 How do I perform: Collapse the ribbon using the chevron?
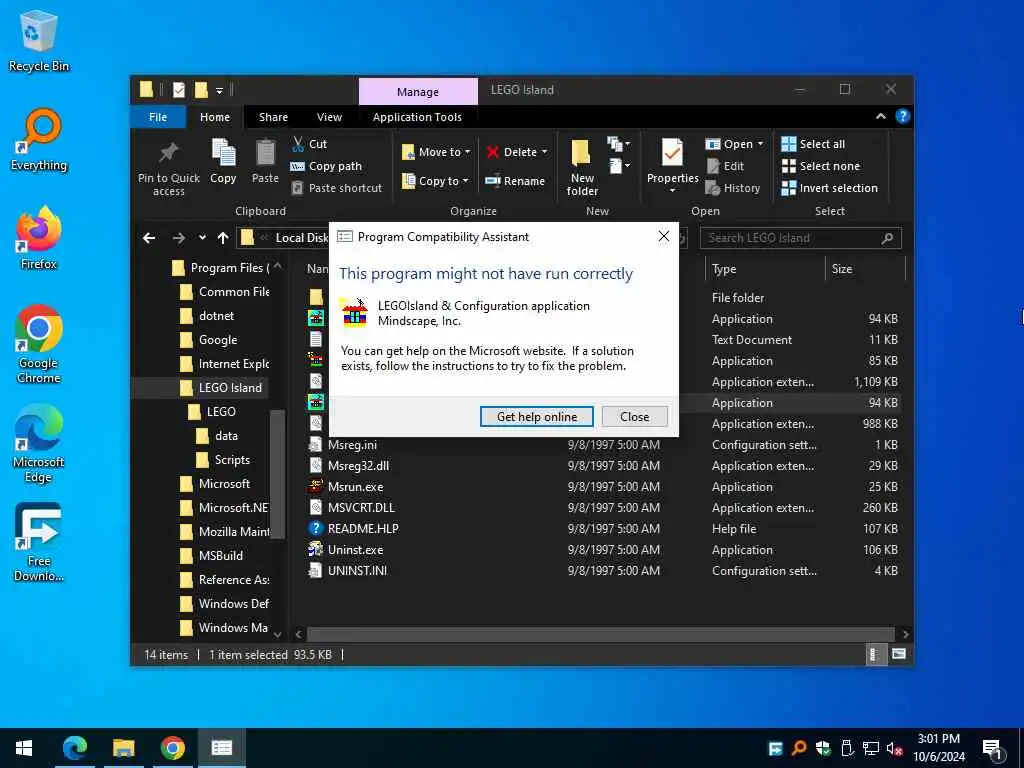pyautogui.click(x=880, y=116)
